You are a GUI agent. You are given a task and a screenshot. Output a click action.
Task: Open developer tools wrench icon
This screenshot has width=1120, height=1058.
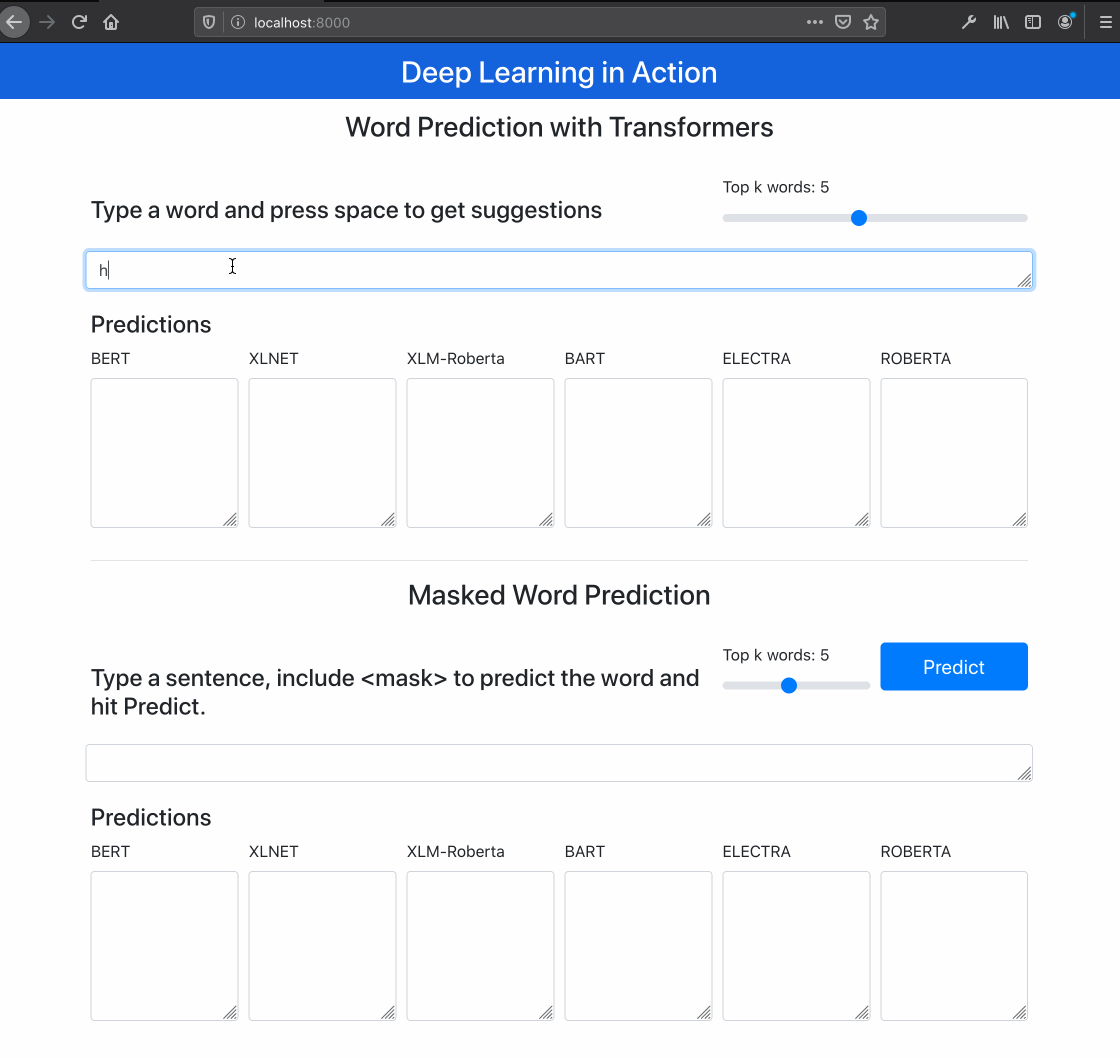click(969, 22)
